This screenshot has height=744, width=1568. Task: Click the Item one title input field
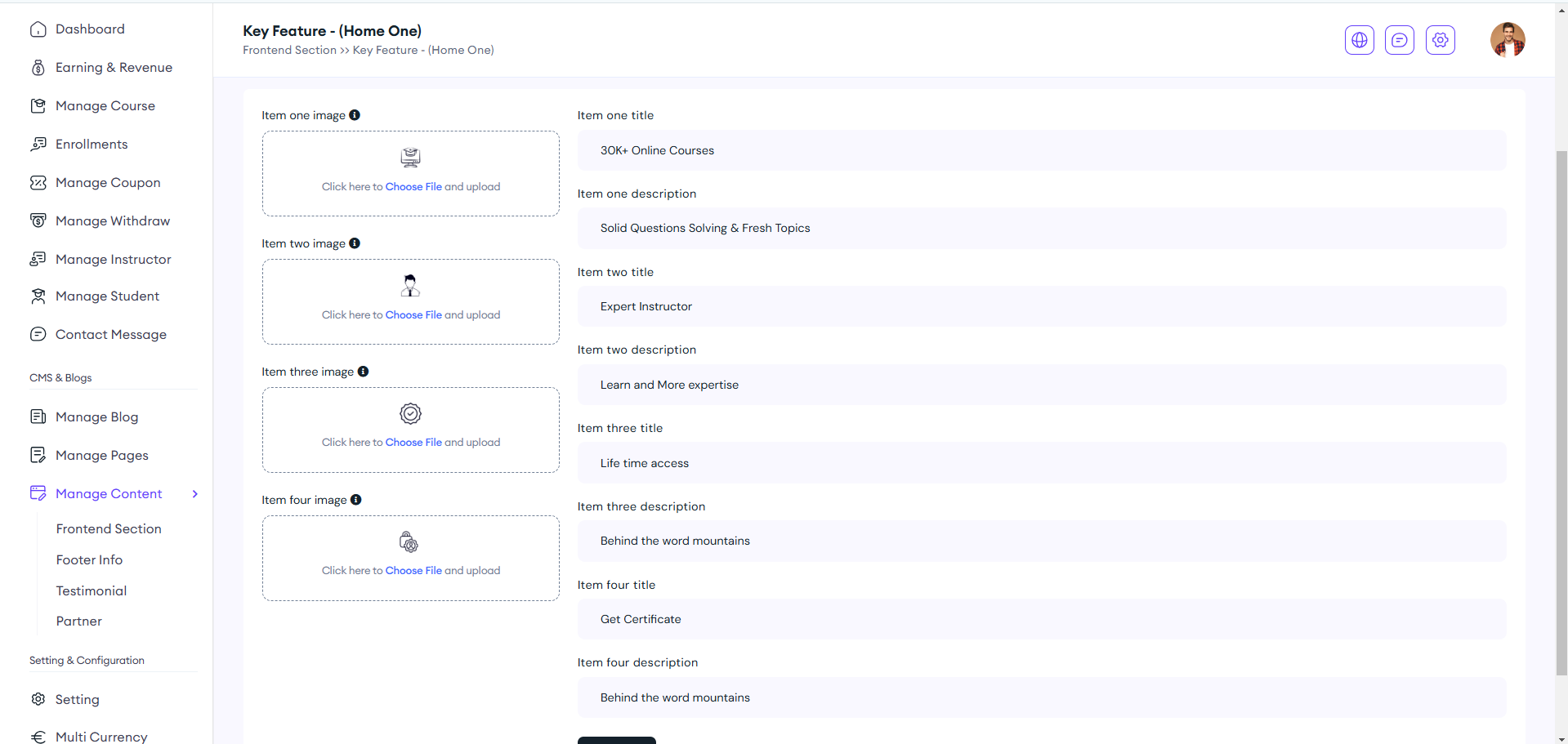point(1041,150)
